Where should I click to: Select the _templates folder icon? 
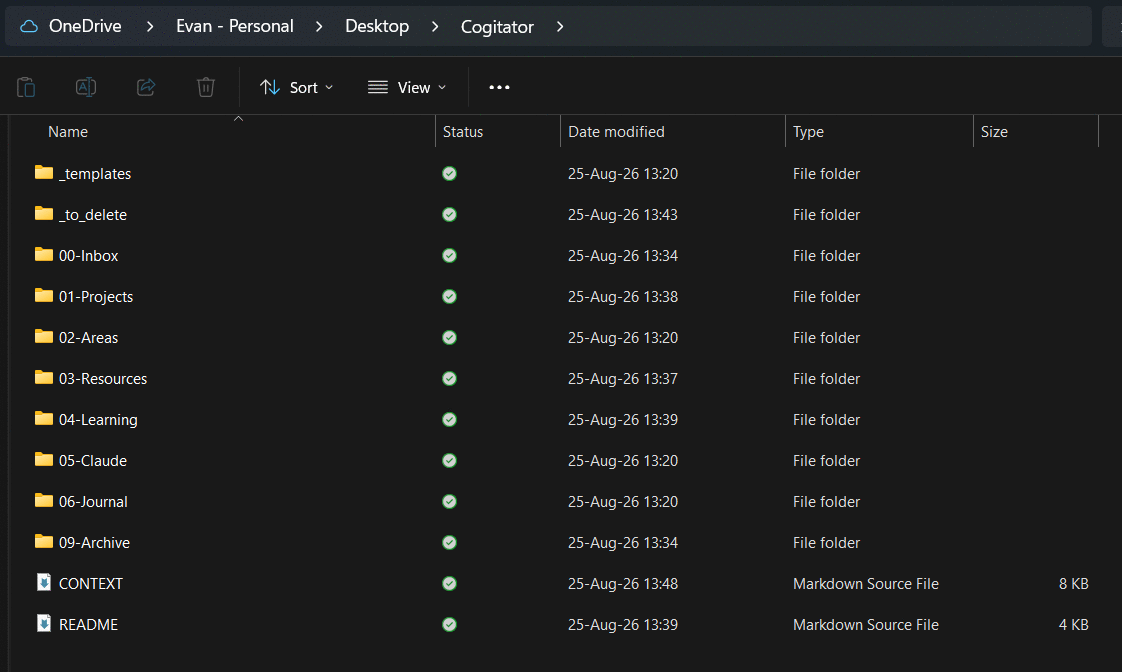pos(44,172)
